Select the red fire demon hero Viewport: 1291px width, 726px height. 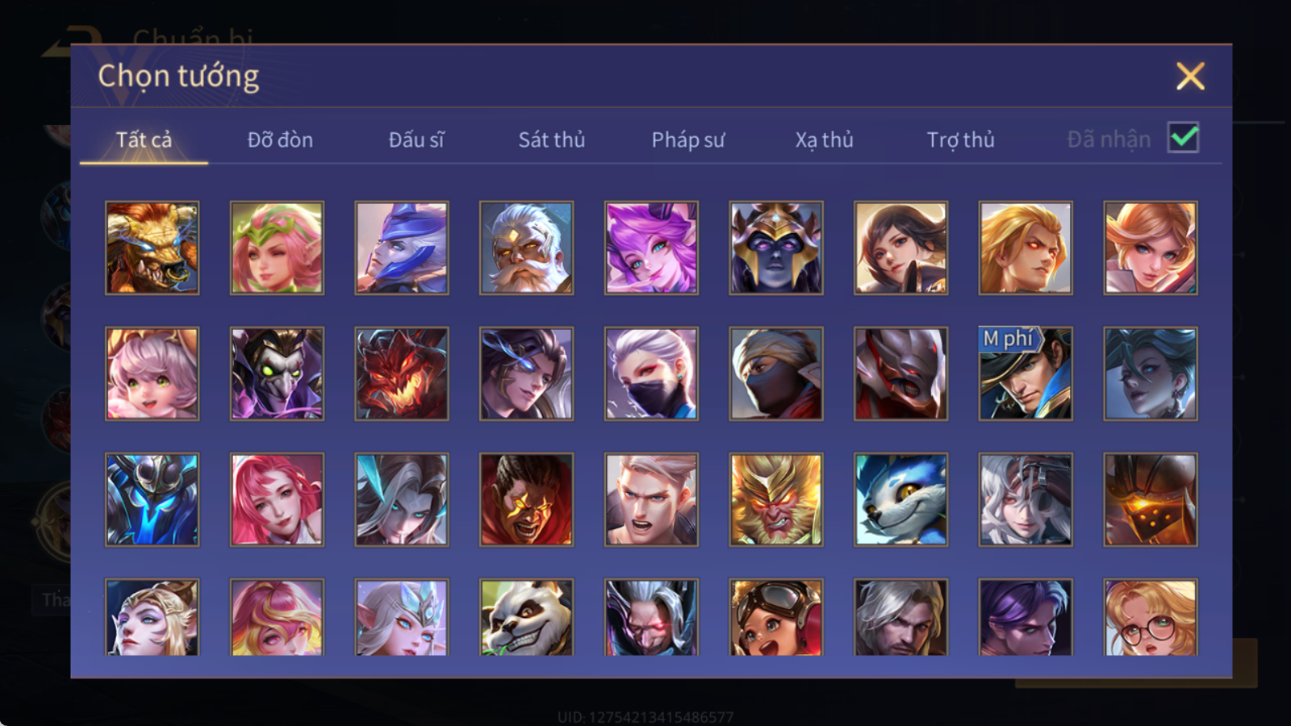tap(401, 373)
